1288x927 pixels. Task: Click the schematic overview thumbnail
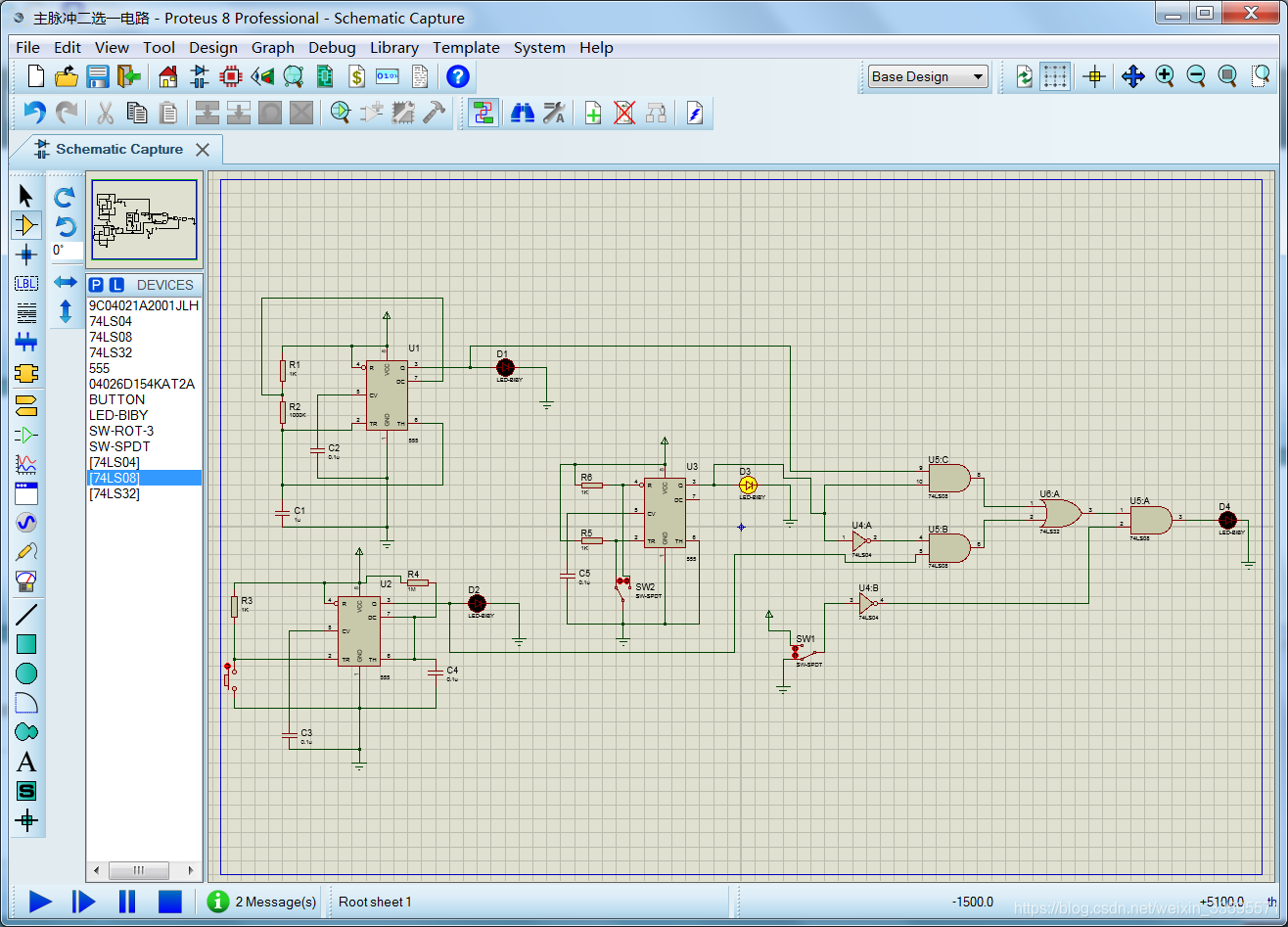(x=145, y=219)
